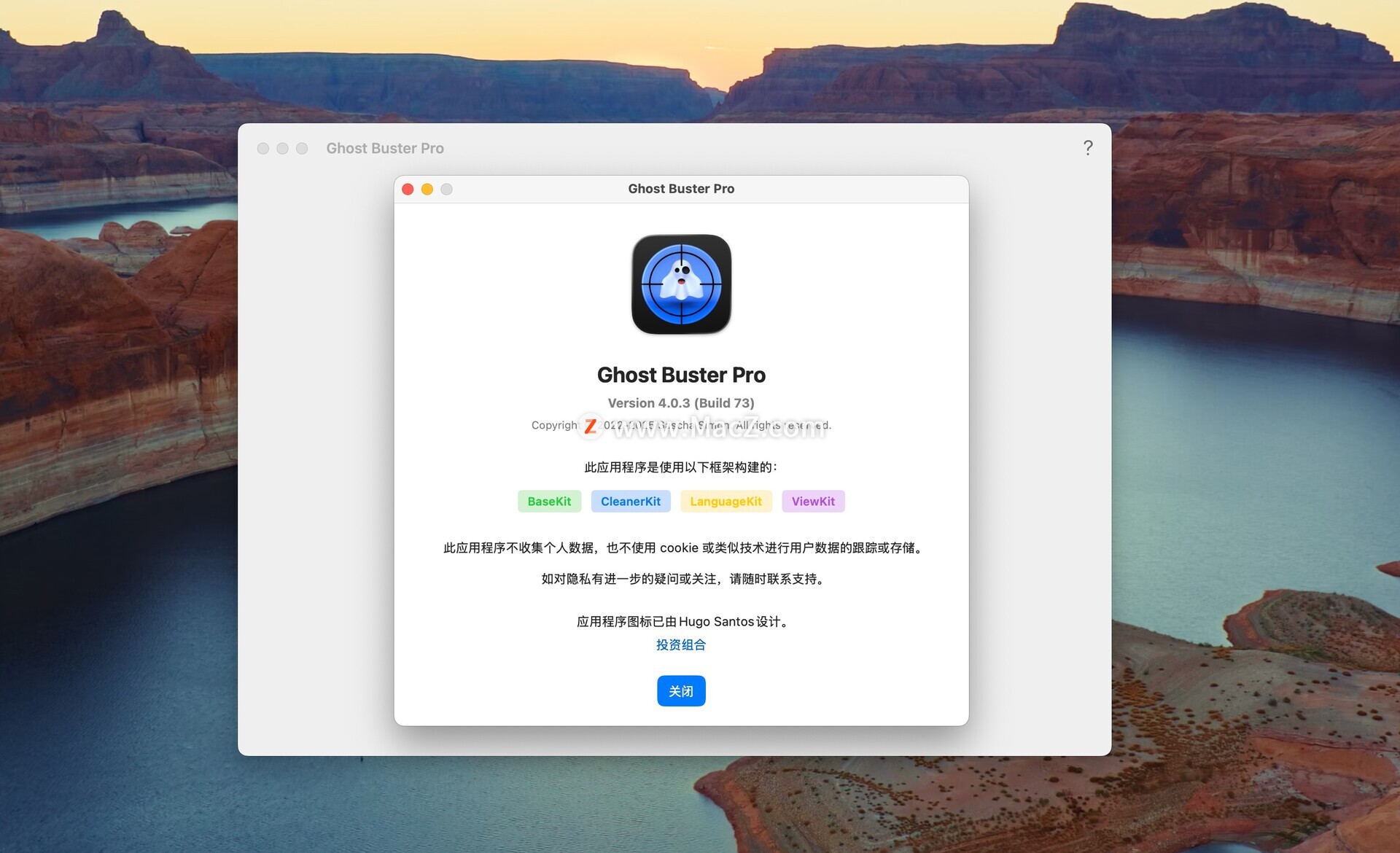Click the About dialog title bar
1400x853 pixels.
(681, 189)
